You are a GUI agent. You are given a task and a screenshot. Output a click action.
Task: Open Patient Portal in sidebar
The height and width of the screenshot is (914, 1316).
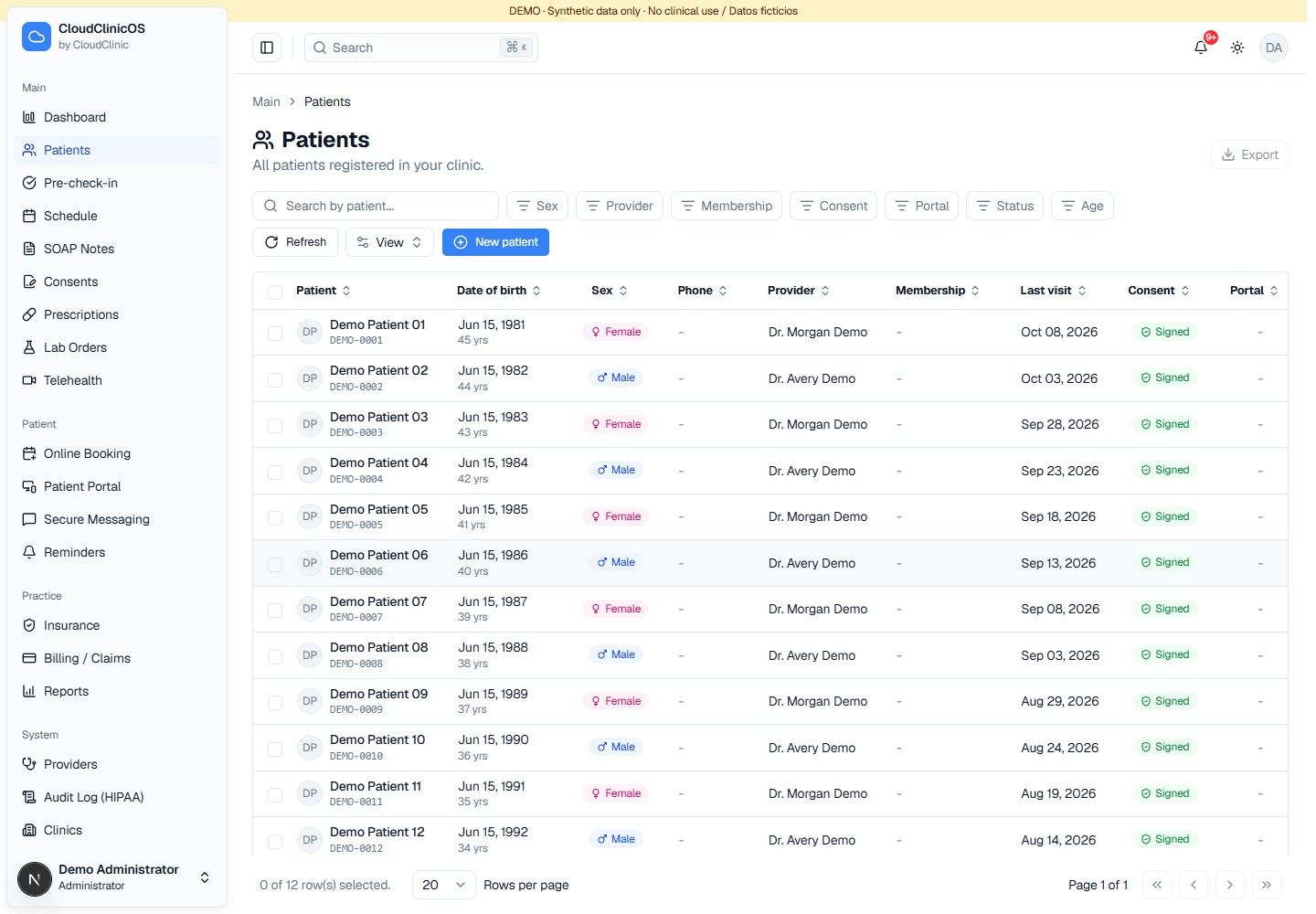pos(117,486)
